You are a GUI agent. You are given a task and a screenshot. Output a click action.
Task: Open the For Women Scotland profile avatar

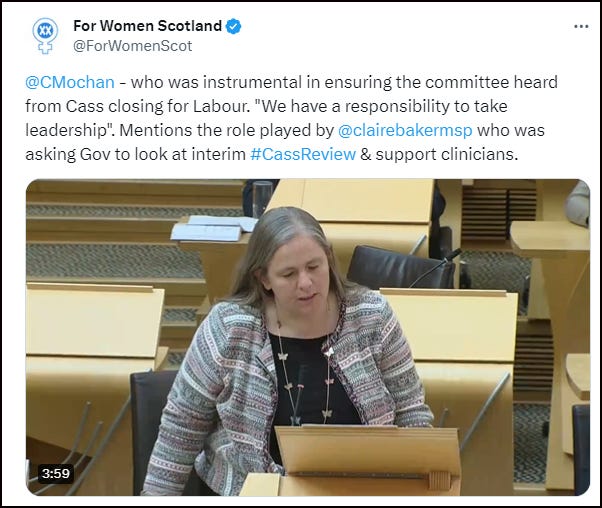45,36
